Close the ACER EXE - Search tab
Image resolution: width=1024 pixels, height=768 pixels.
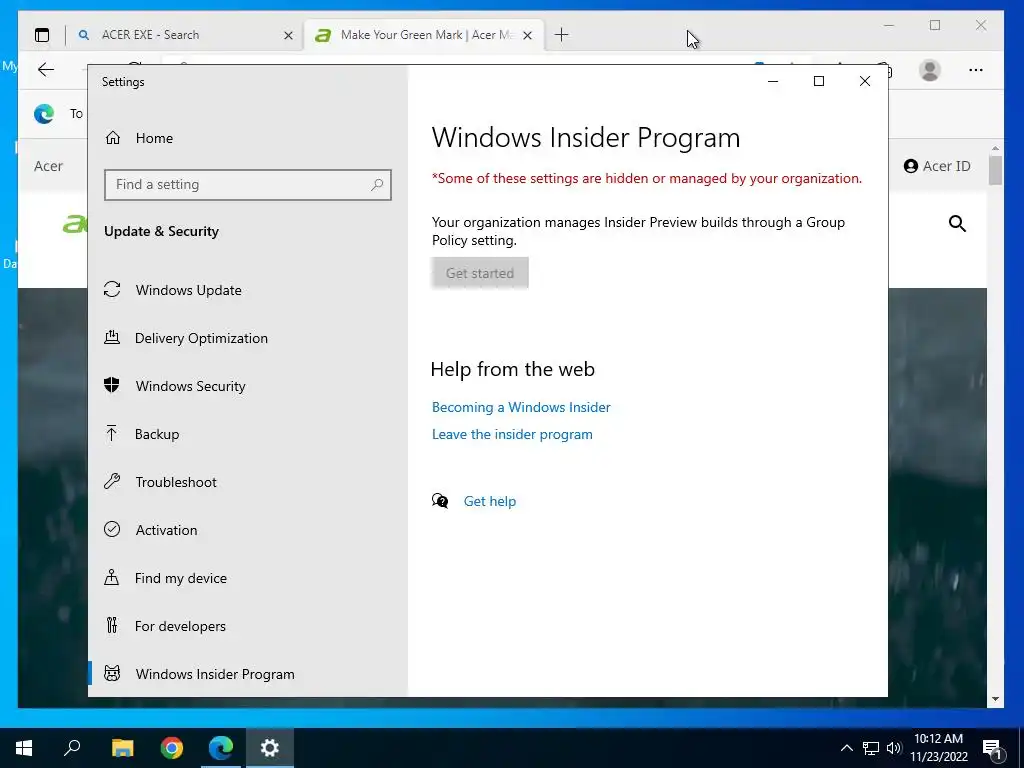pos(288,35)
